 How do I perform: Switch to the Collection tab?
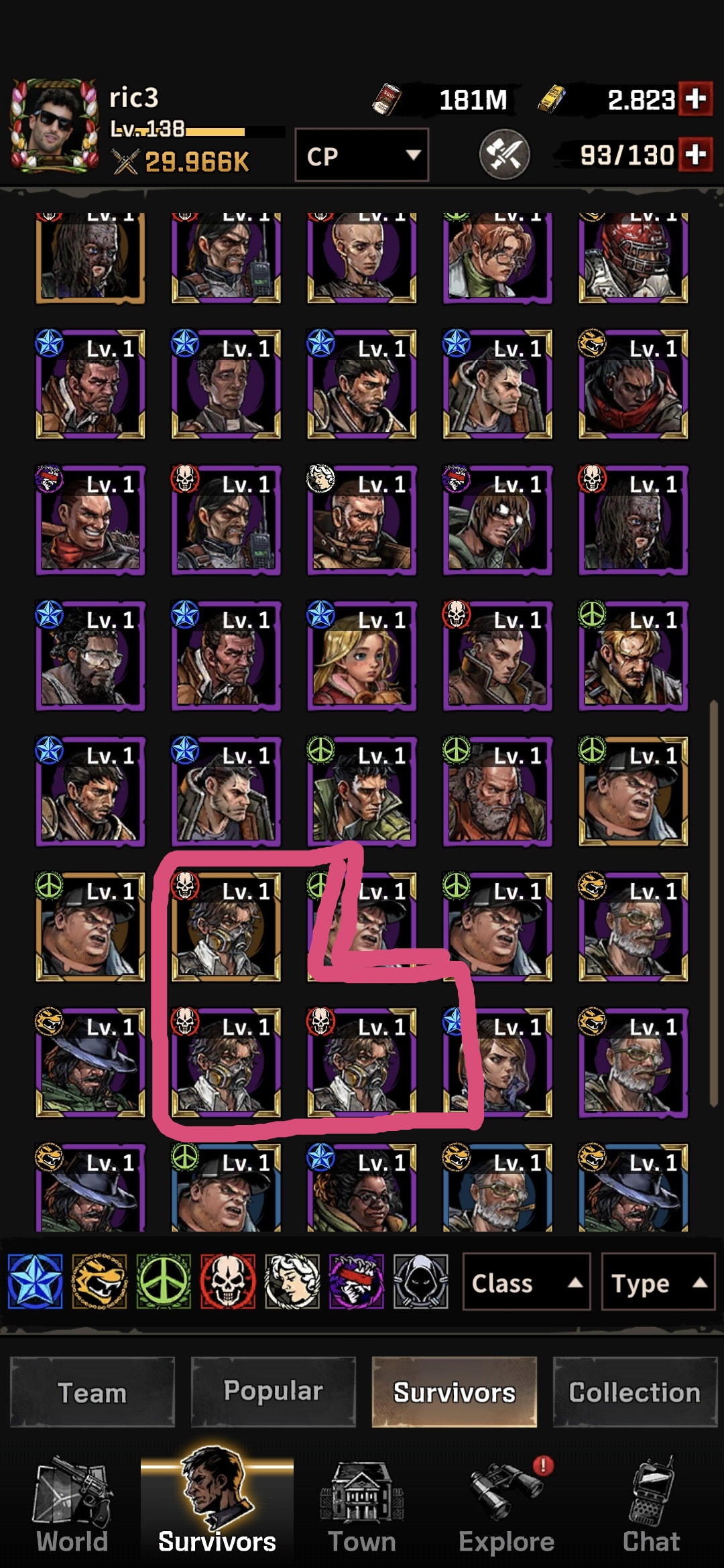pyautogui.click(x=635, y=1392)
